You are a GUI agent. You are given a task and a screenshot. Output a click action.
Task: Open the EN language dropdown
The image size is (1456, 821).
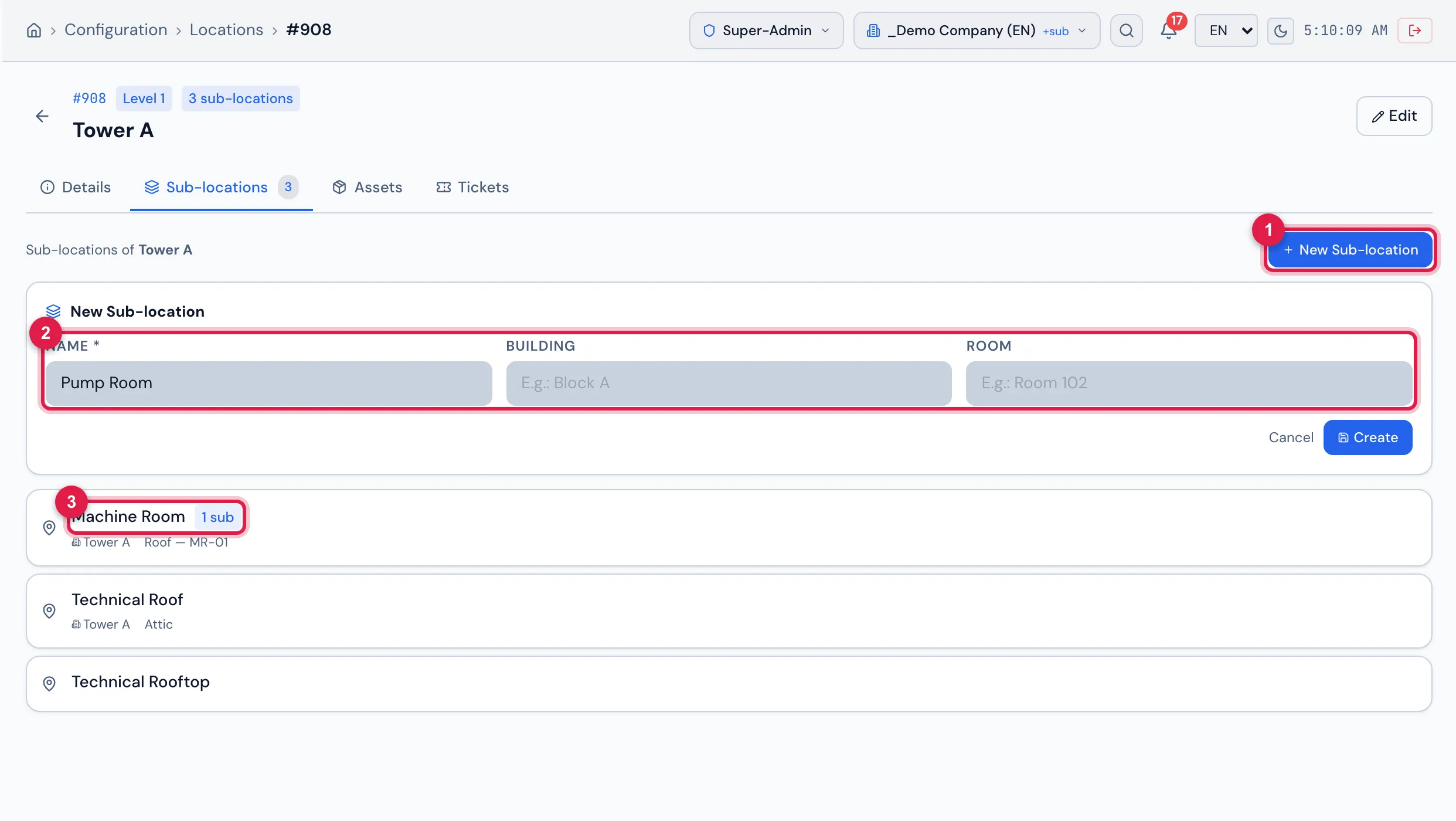(1226, 30)
